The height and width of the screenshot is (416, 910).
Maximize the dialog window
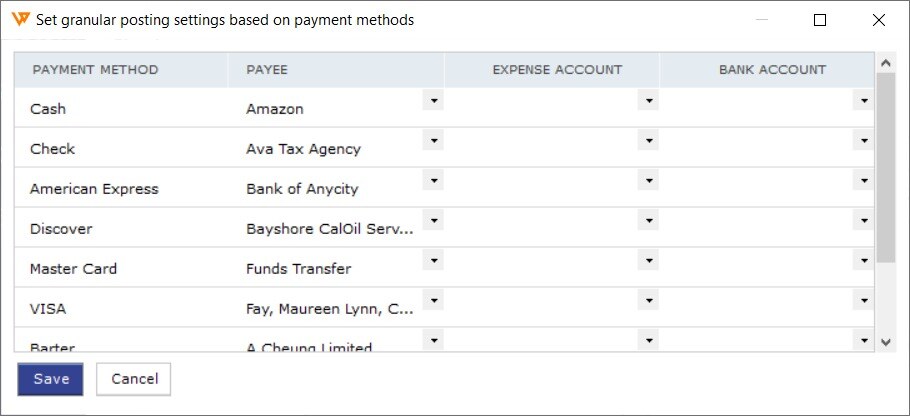pyautogui.click(x=819, y=20)
